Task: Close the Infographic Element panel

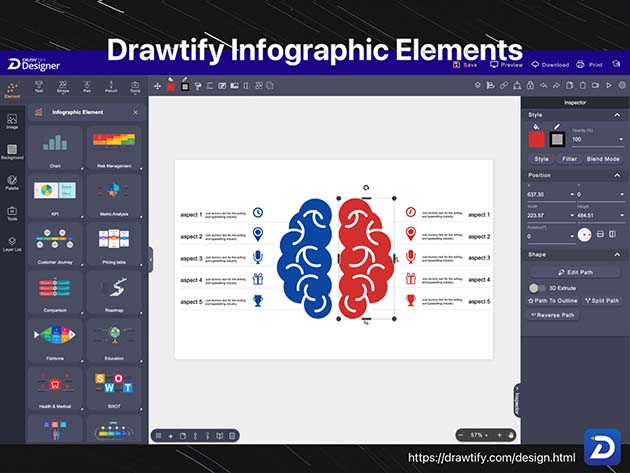Action: [135, 113]
